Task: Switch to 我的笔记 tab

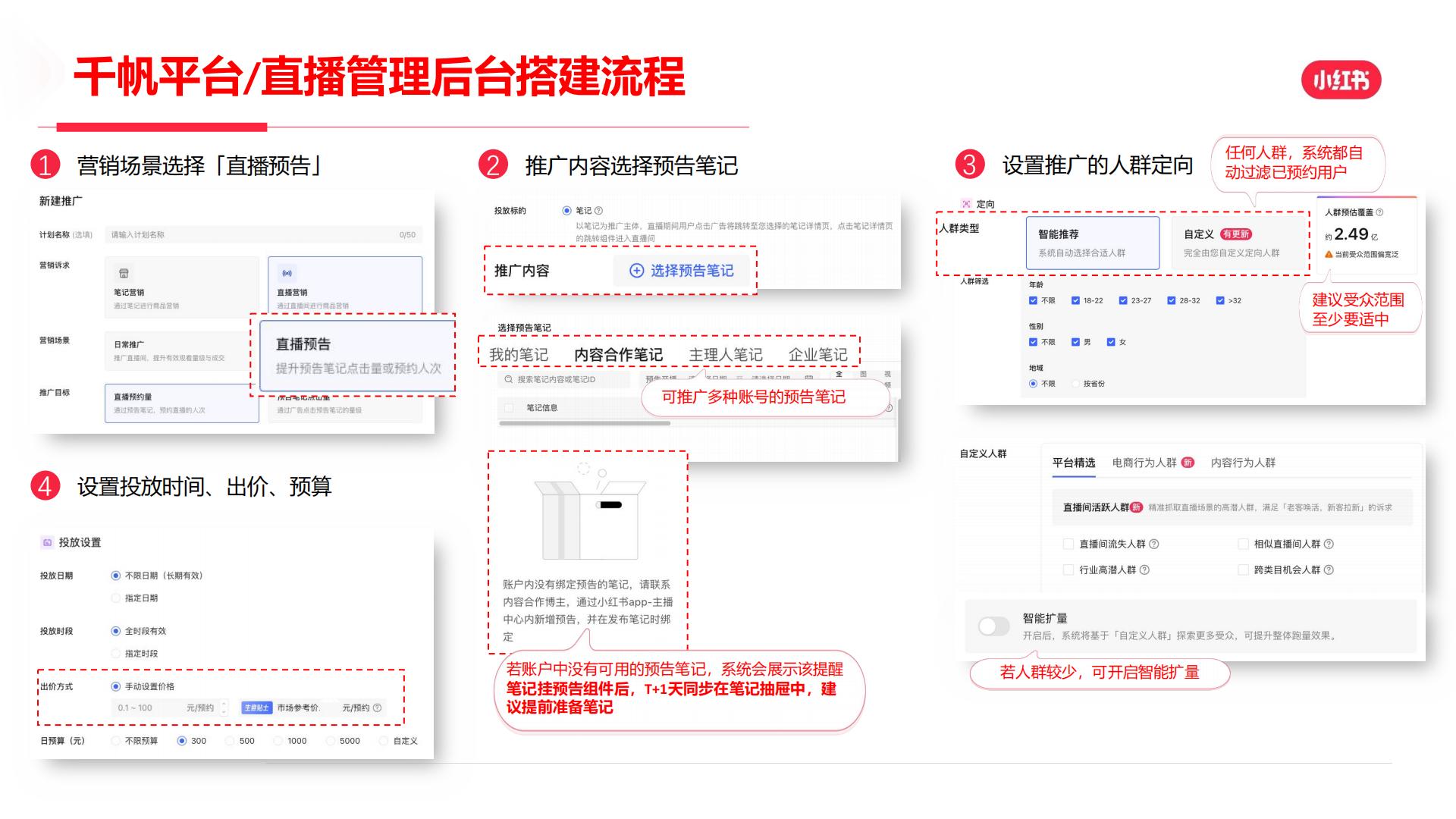Action: (x=519, y=355)
